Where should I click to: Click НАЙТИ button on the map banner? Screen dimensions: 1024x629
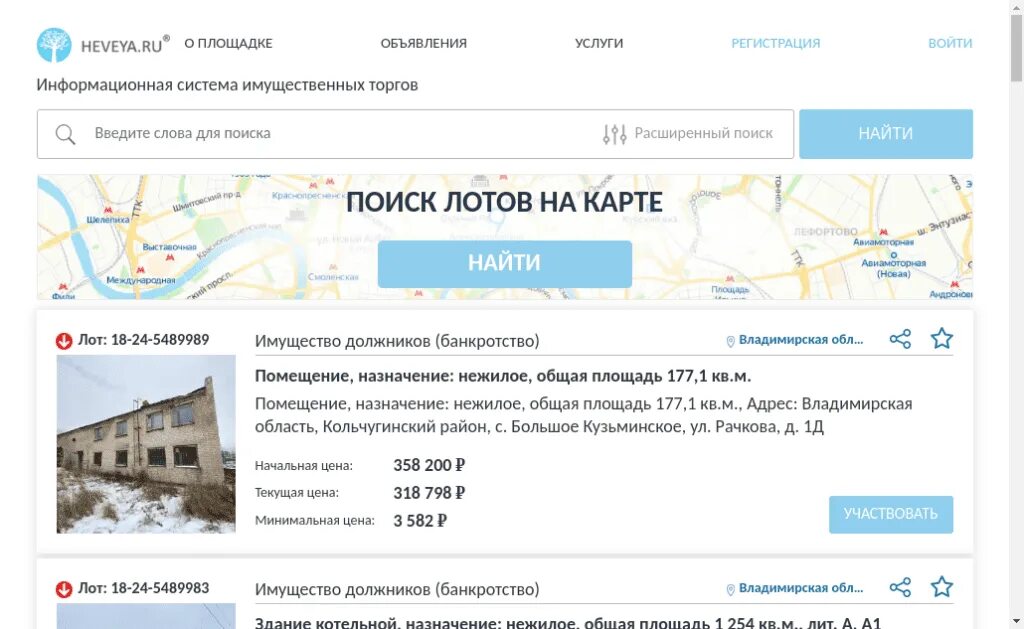505,264
